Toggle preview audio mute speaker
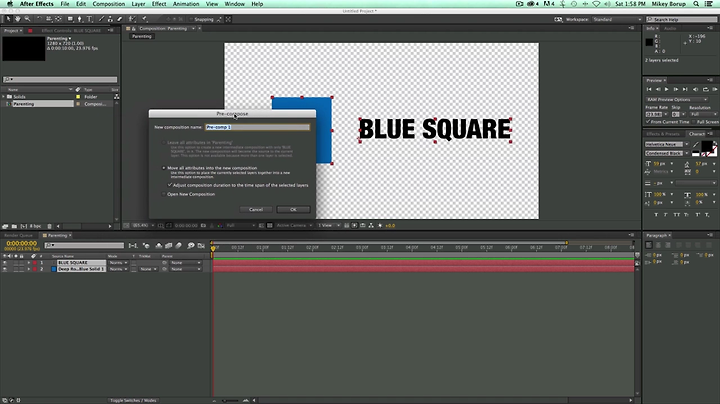720x404 pixels. pyautogui.click(x=695, y=90)
